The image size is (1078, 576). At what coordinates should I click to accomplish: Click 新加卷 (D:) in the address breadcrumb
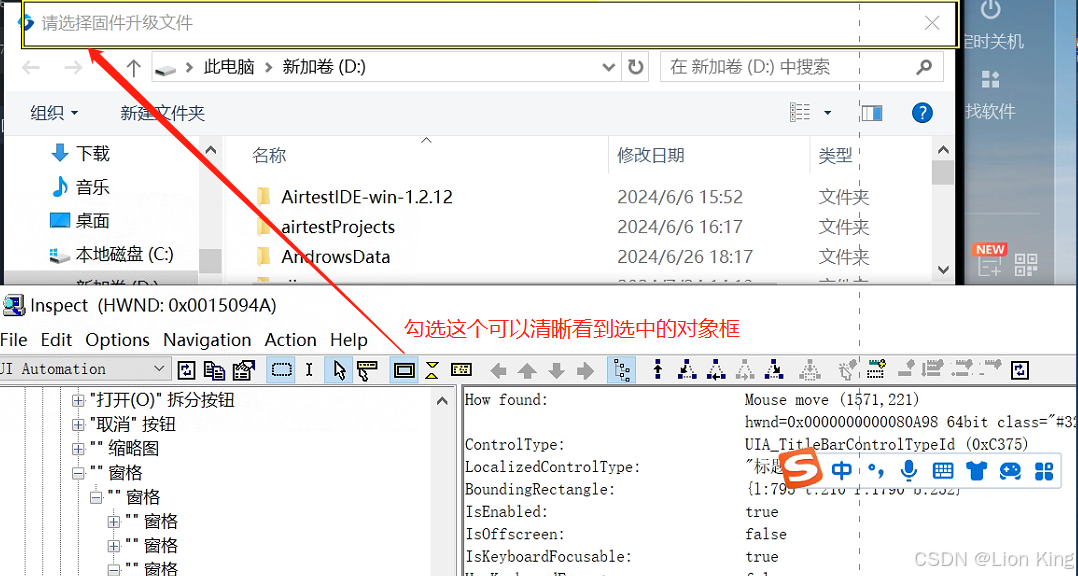click(324, 67)
